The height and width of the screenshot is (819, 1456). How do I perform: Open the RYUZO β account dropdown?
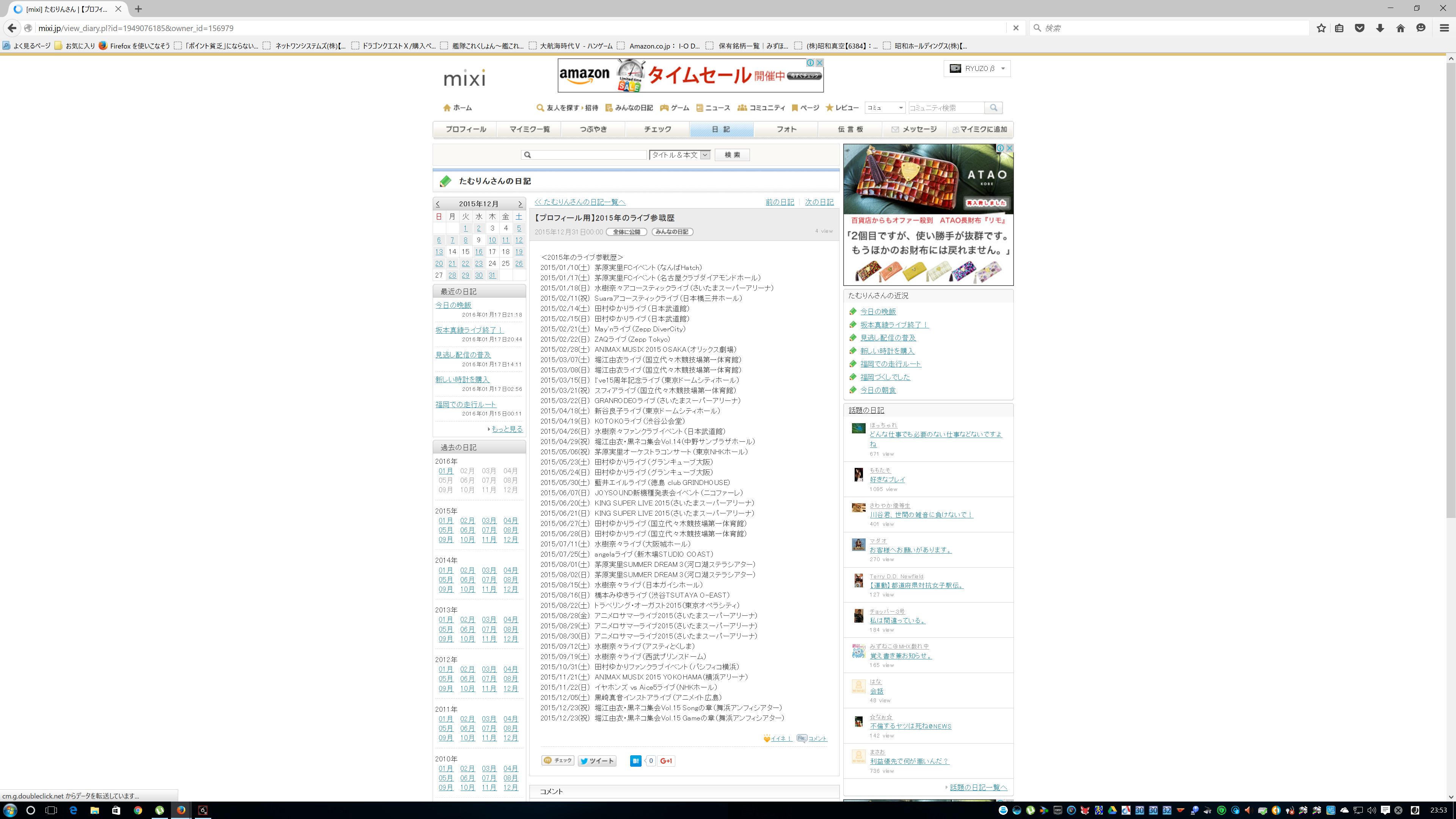[x=977, y=68]
